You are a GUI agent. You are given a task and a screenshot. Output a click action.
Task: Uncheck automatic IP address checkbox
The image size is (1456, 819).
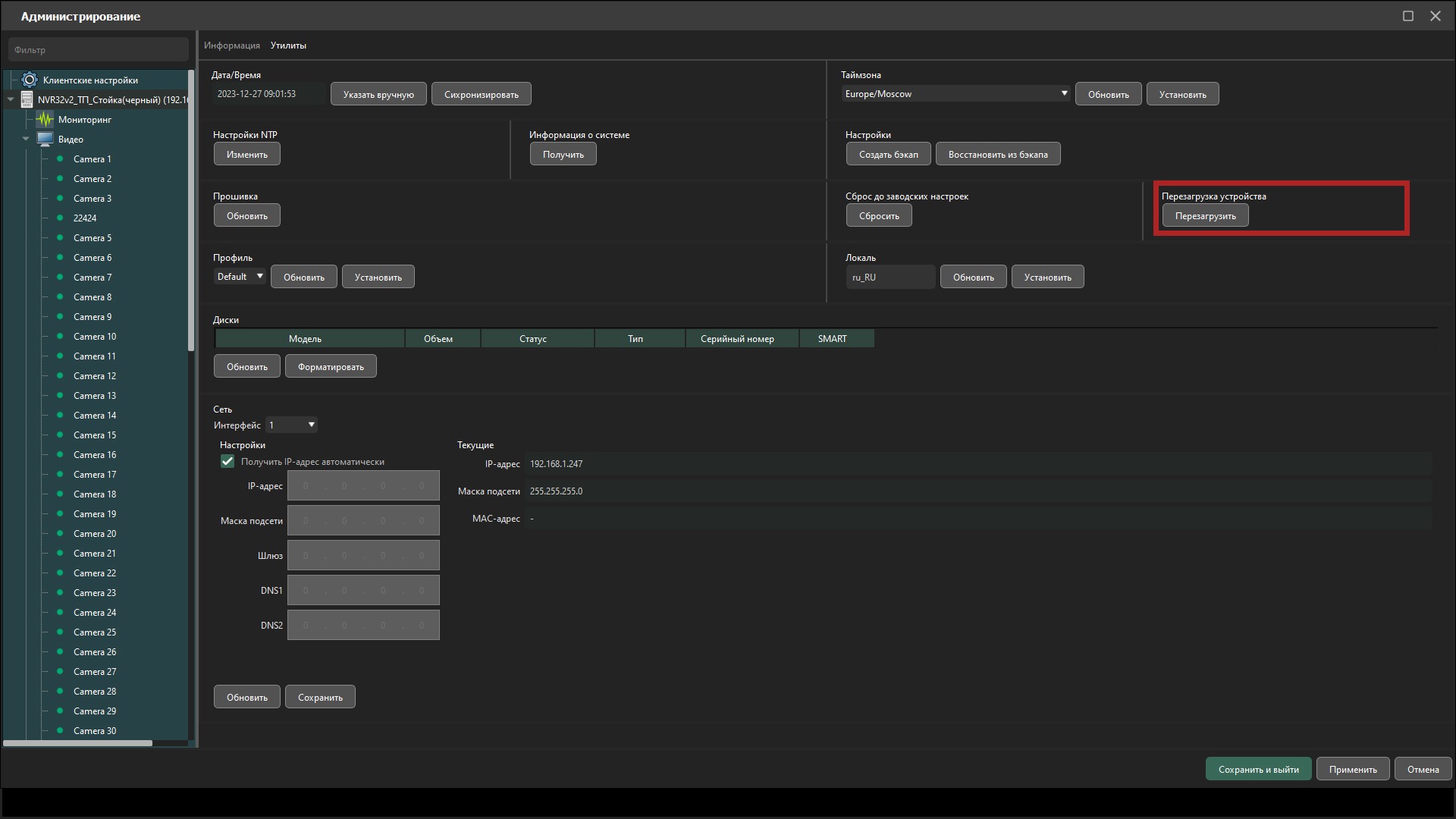point(227,461)
